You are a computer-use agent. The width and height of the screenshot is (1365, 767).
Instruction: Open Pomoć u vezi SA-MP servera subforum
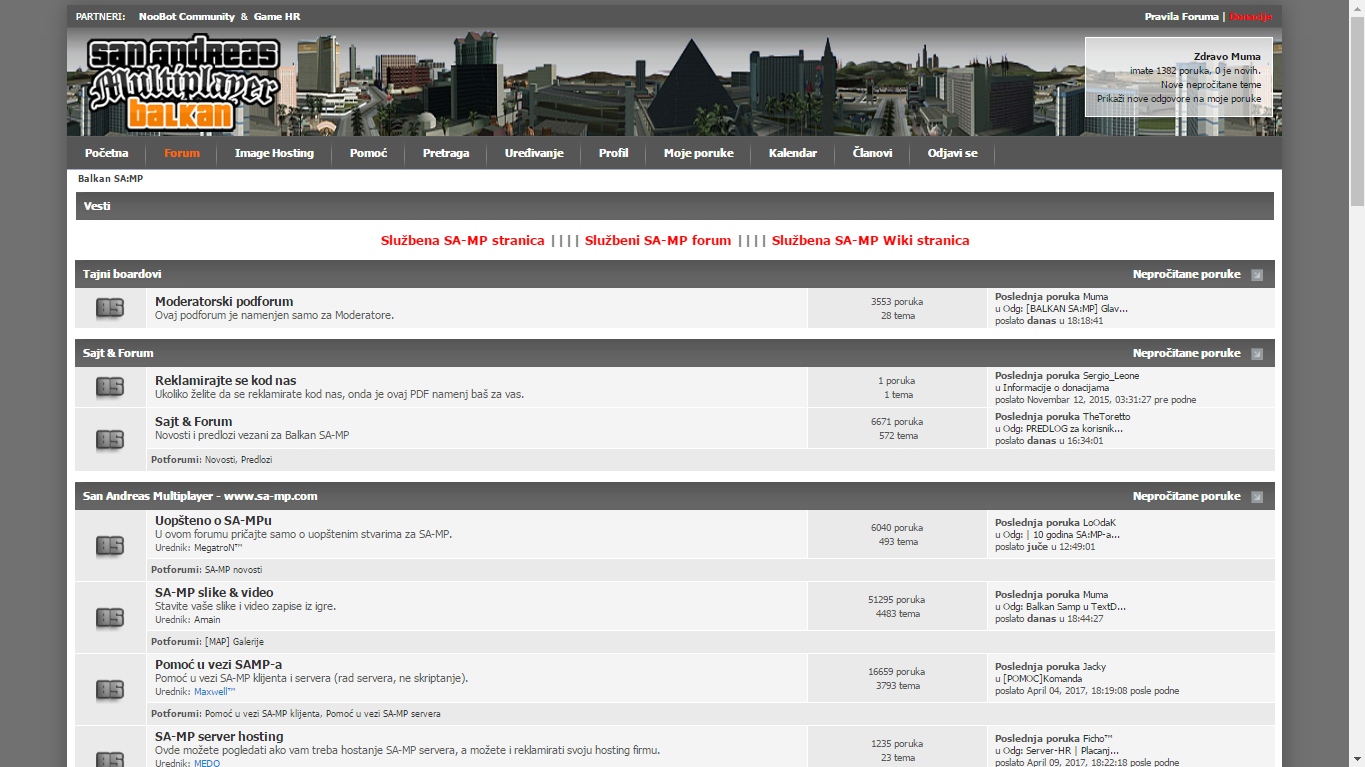(x=383, y=714)
